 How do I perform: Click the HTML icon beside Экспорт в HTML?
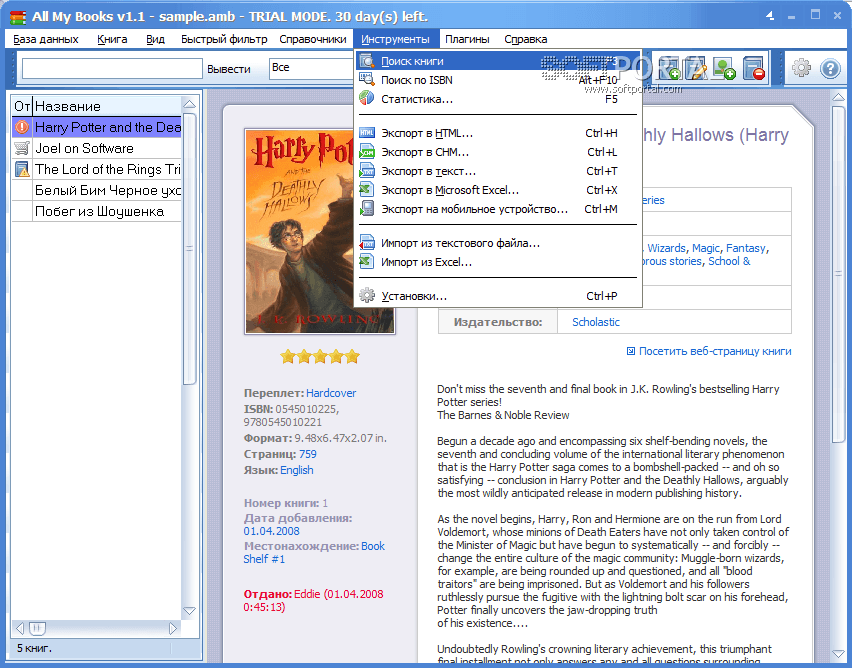[367, 133]
